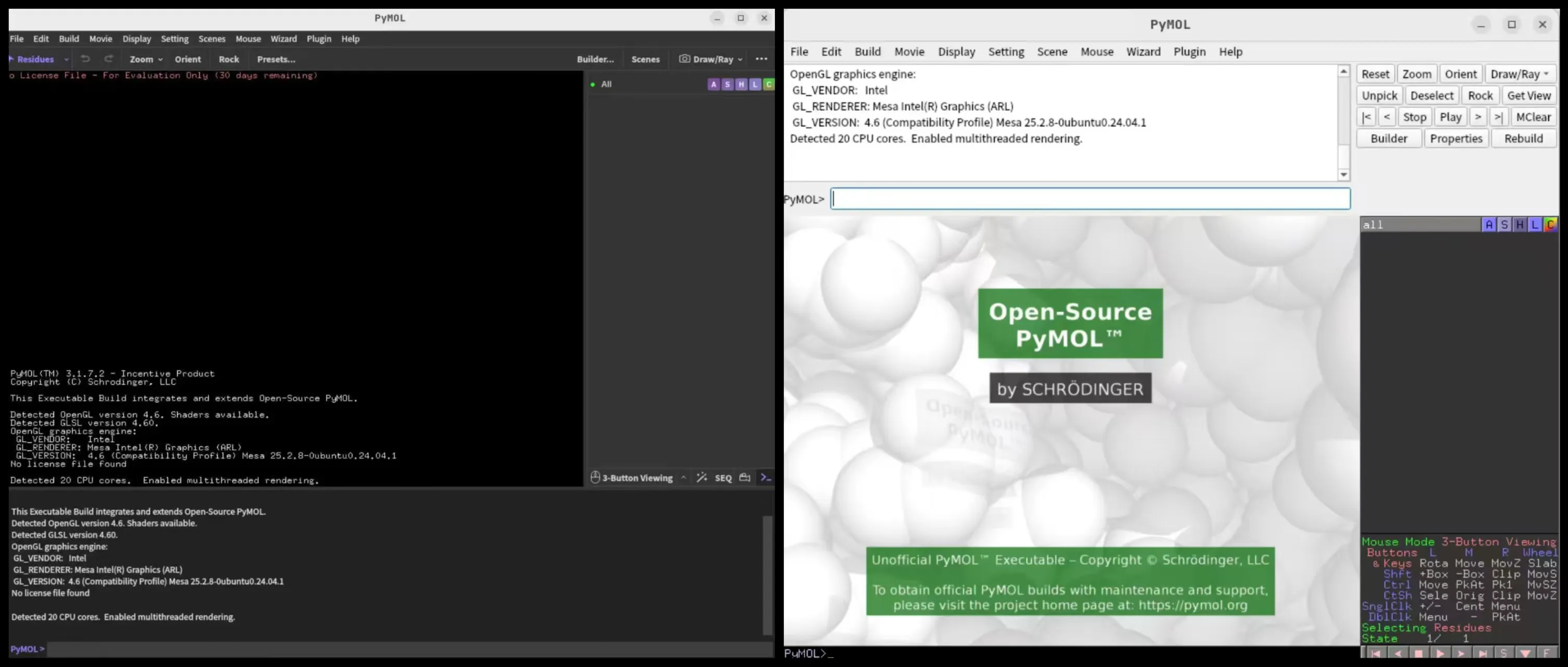Click the skip-to-end icon in bottom movie bar
The width and height of the screenshot is (1568, 667).
click(x=1483, y=653)
